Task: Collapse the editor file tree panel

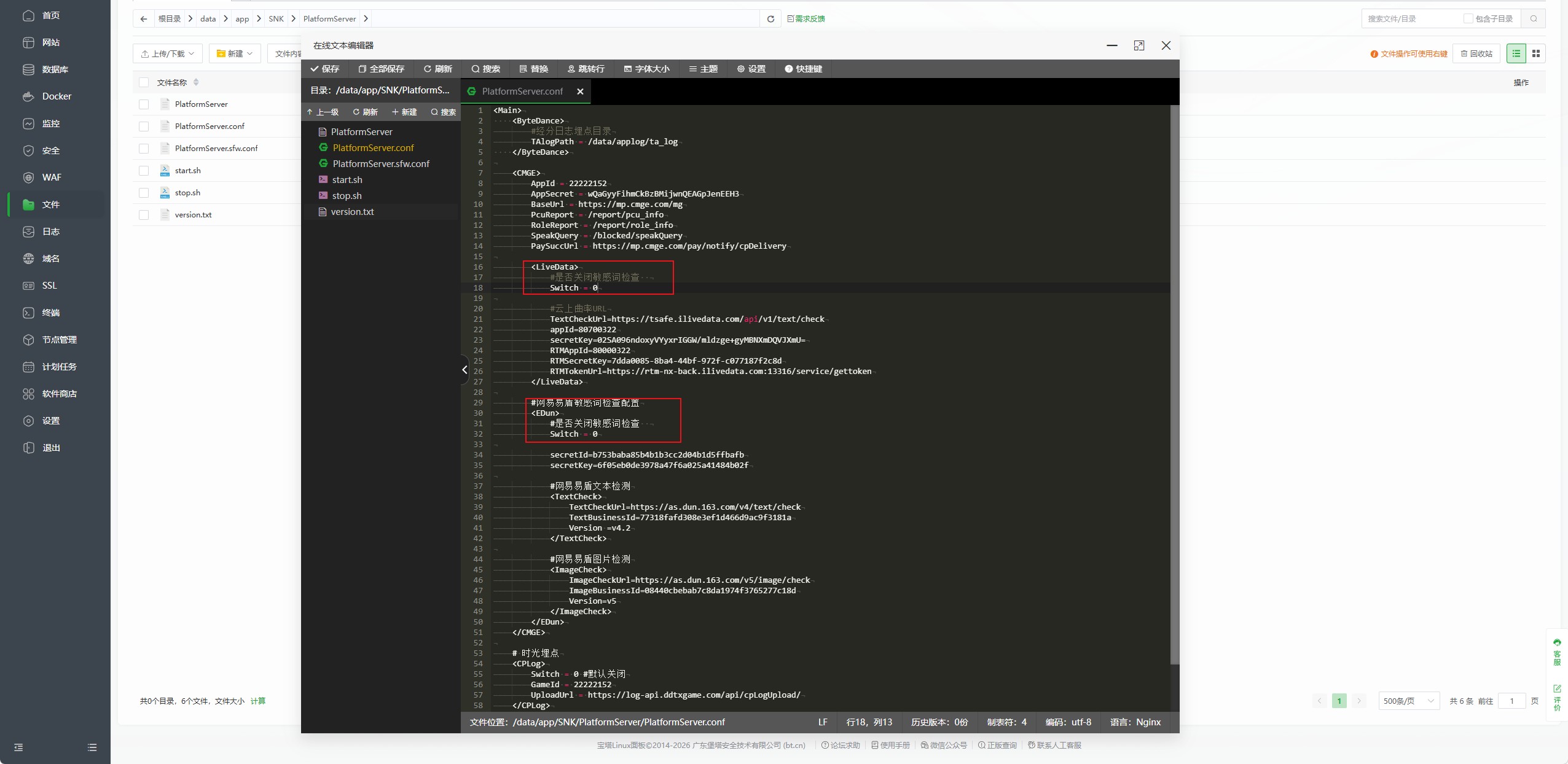Action: 465,370
